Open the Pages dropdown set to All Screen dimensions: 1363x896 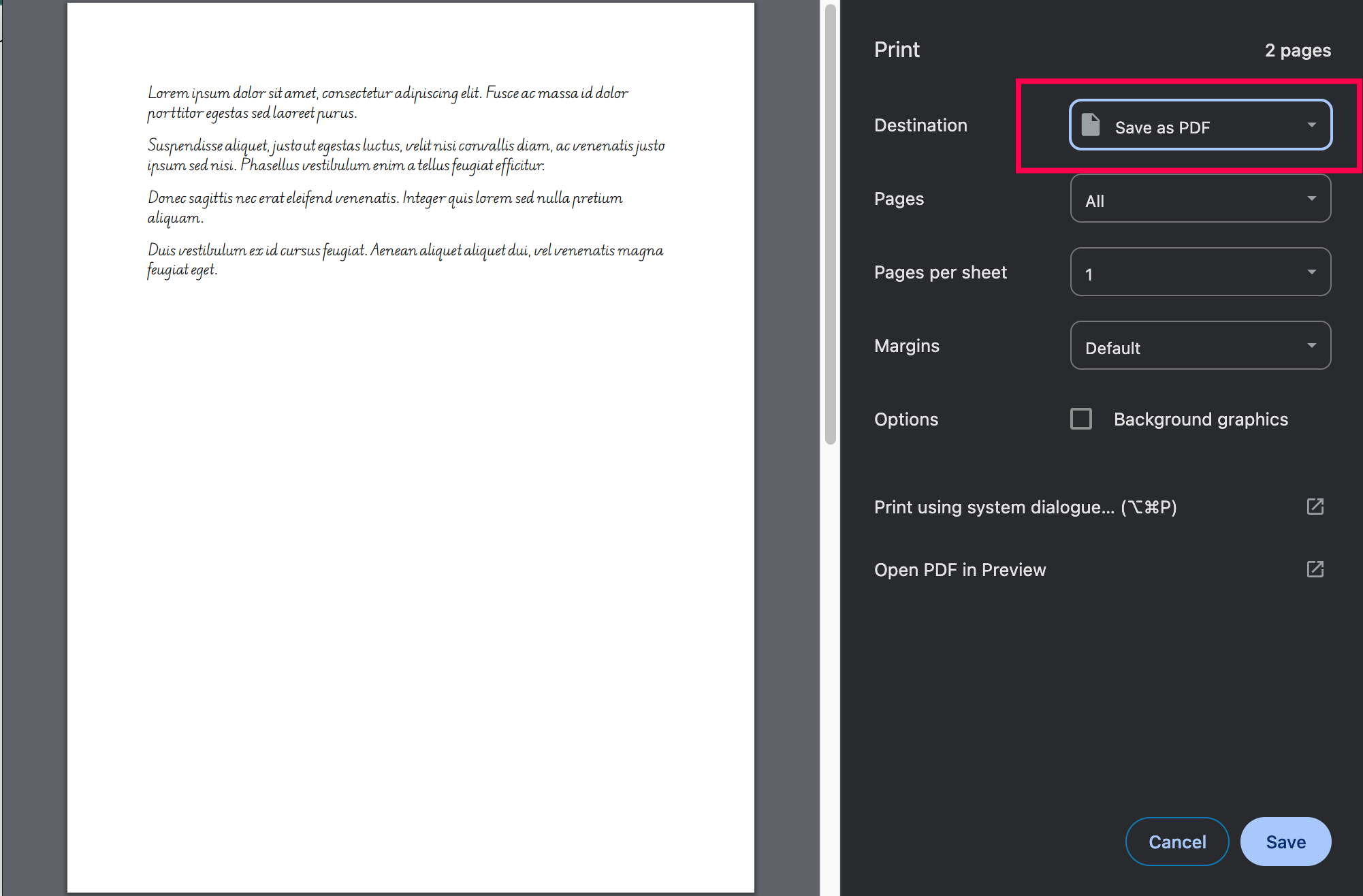[x=1200, y=199]
